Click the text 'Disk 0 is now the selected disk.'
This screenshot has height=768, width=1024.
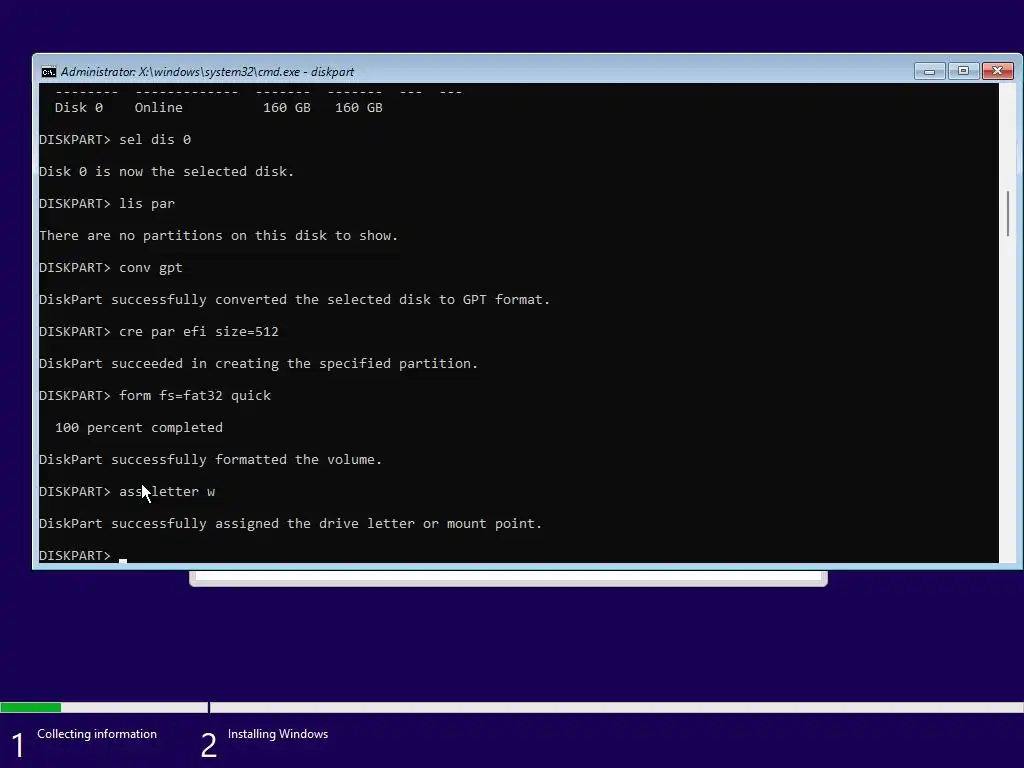point(167,172)
